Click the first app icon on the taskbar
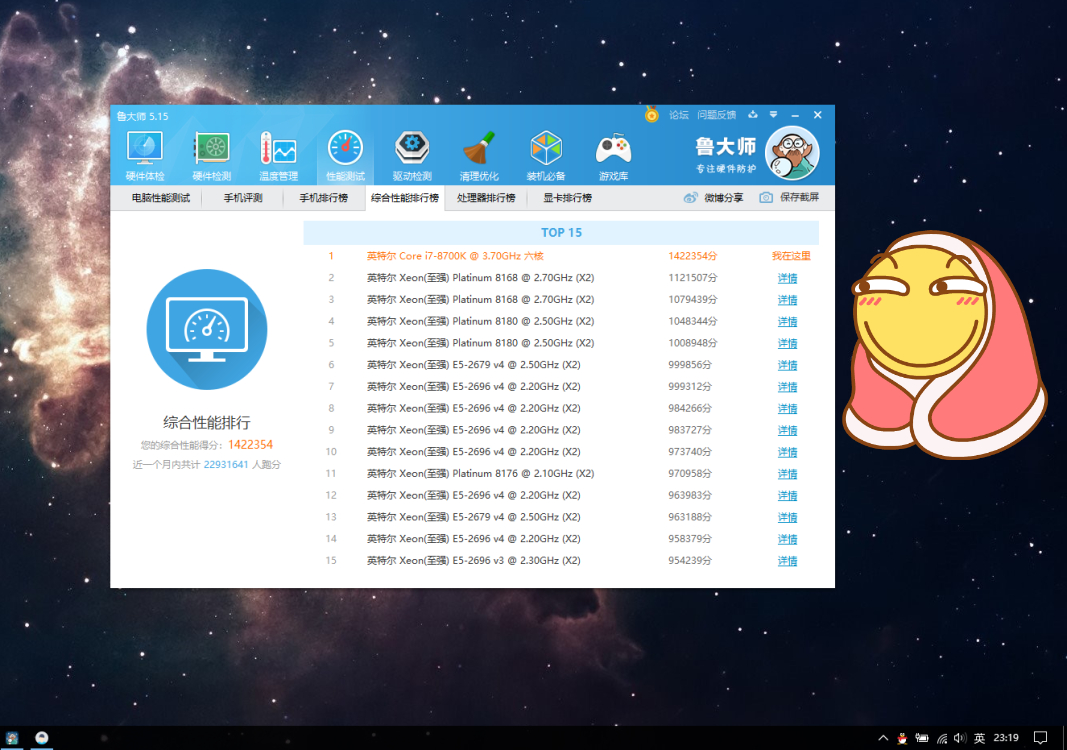1067x750 pixels. click(12, 738)
